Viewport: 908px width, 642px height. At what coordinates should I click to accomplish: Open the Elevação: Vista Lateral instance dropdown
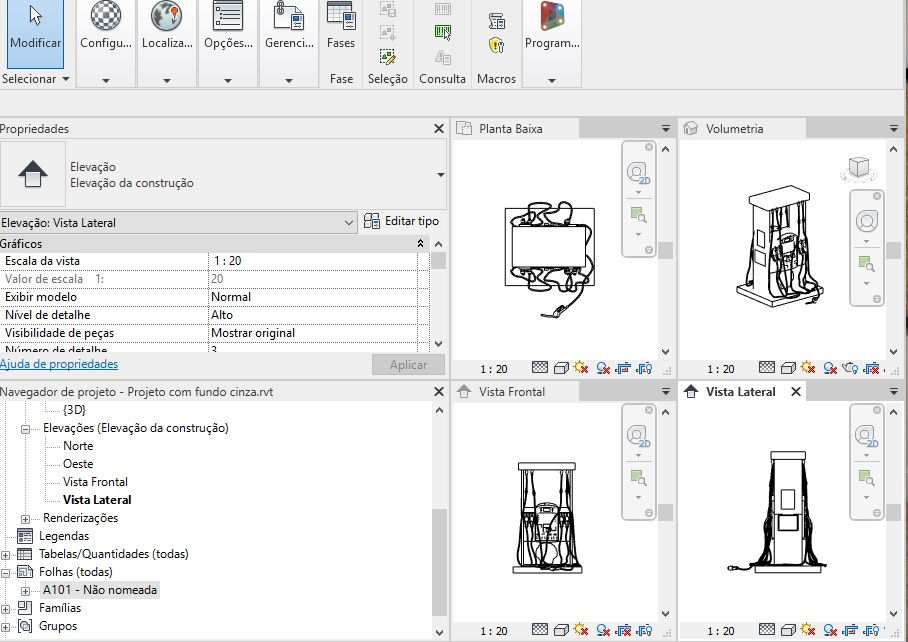point(178,222)
